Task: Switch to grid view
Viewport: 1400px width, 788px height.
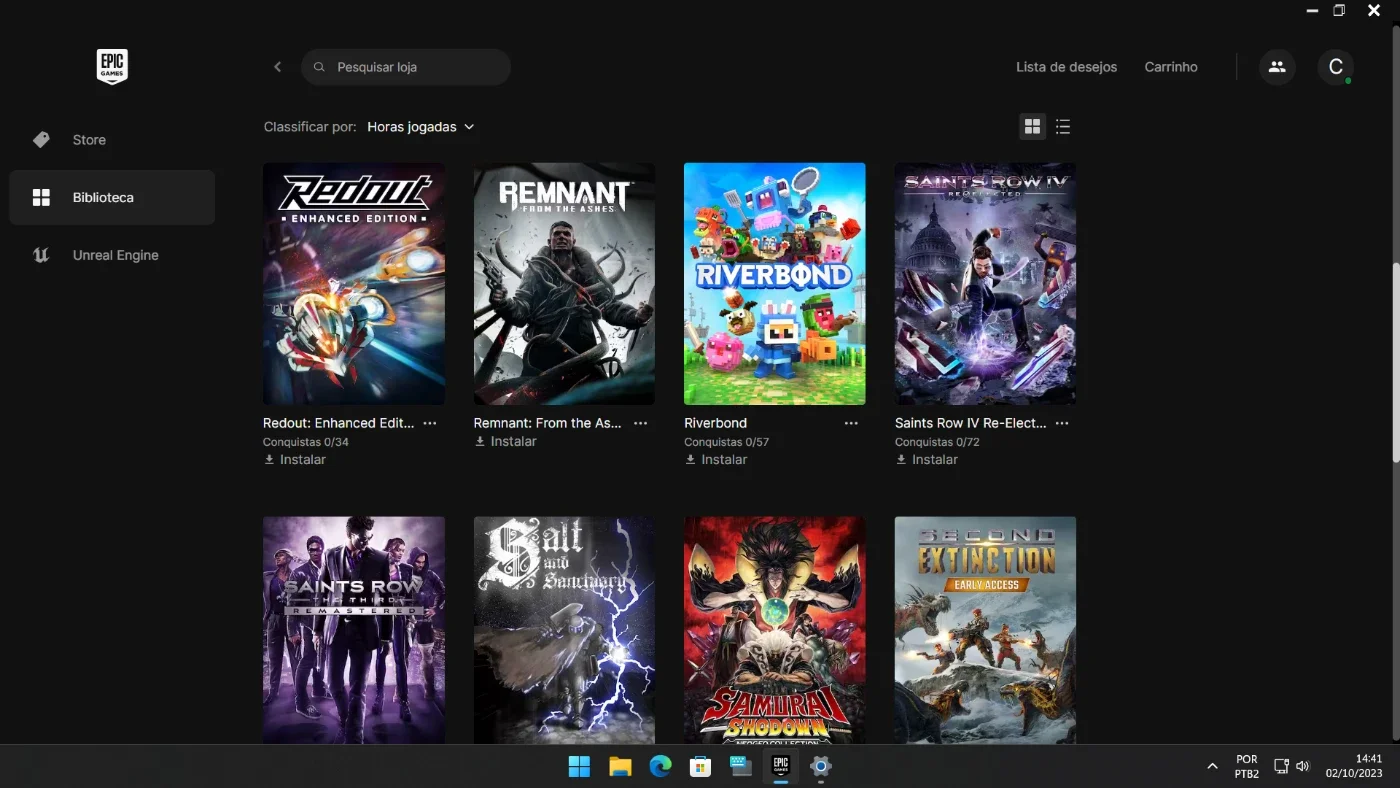Action: pyautogui.click(x=1032, y=126)
